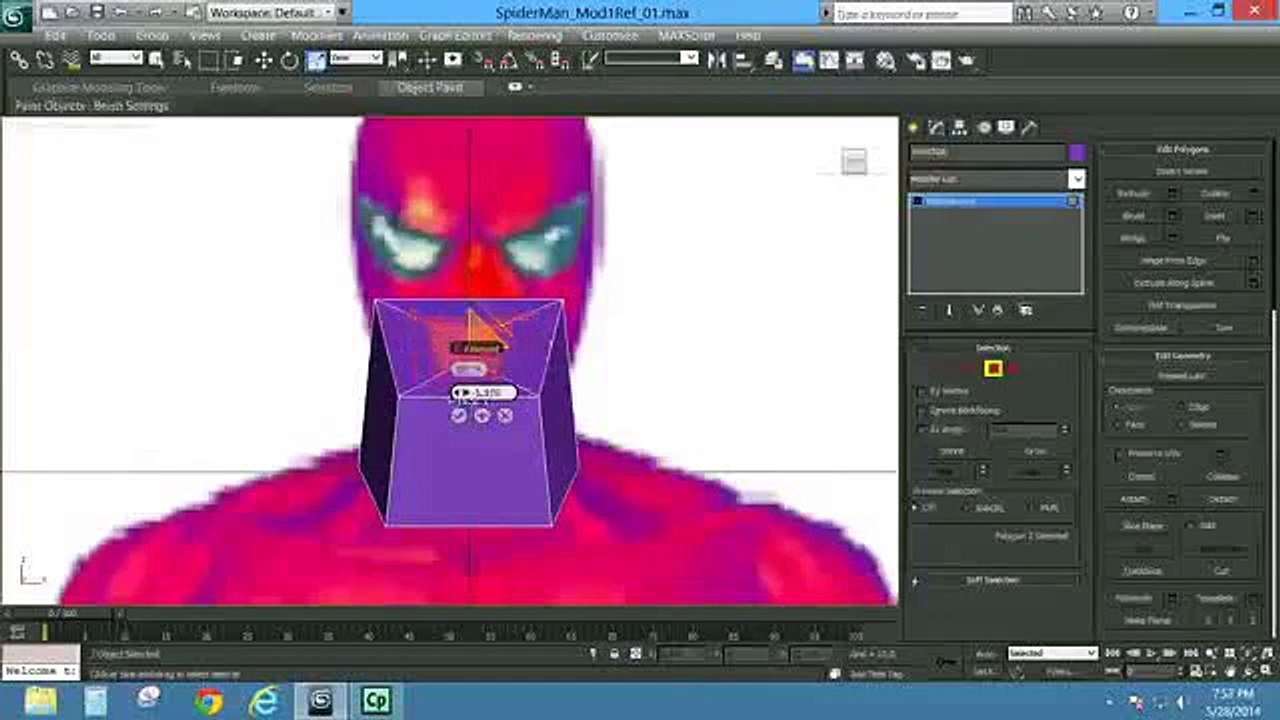
Task: Activate the Select and Scale tool
Action: (x=316, y=60)
